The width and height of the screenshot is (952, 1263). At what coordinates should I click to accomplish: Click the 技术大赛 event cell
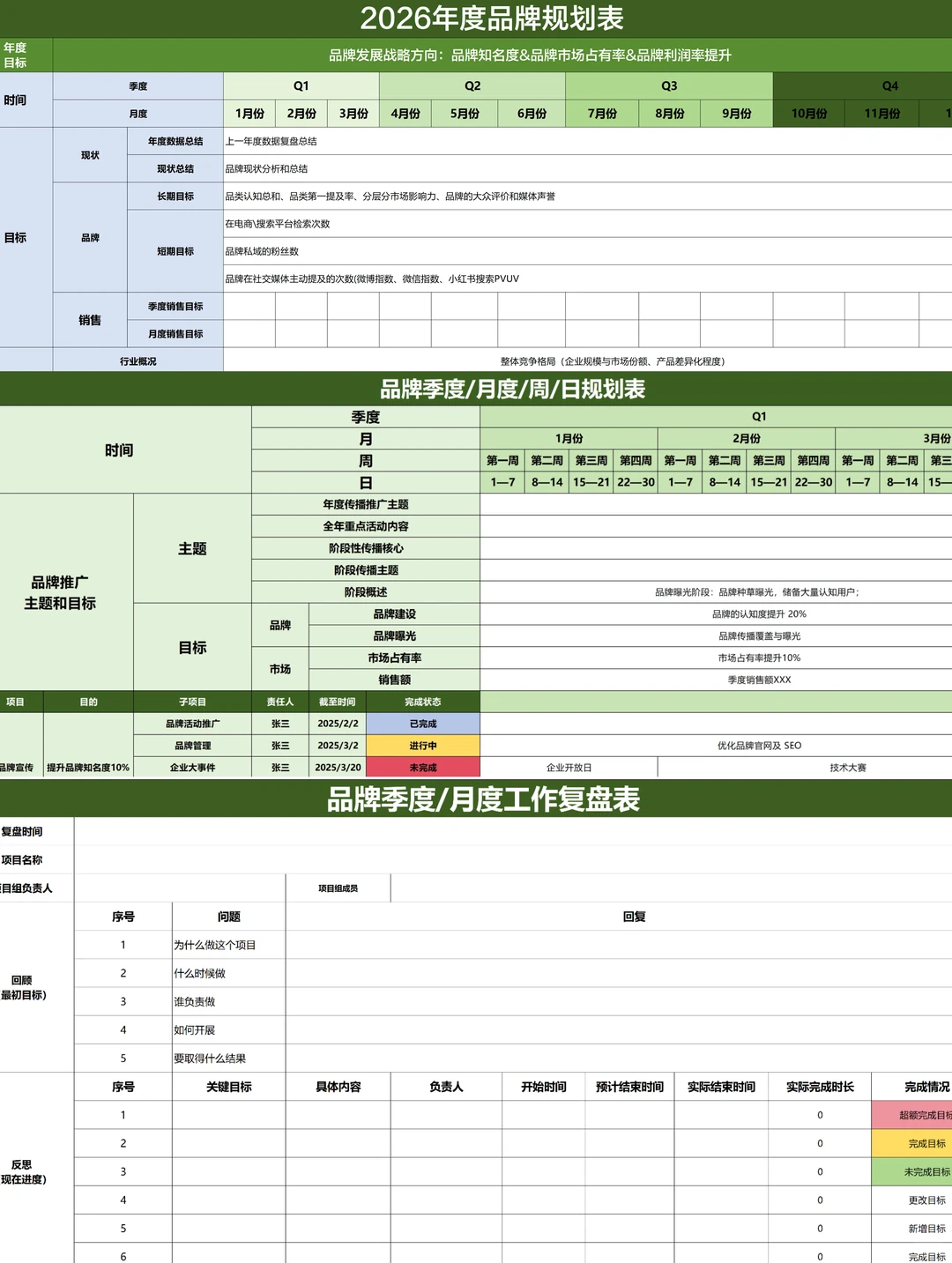tap(851, 767)
